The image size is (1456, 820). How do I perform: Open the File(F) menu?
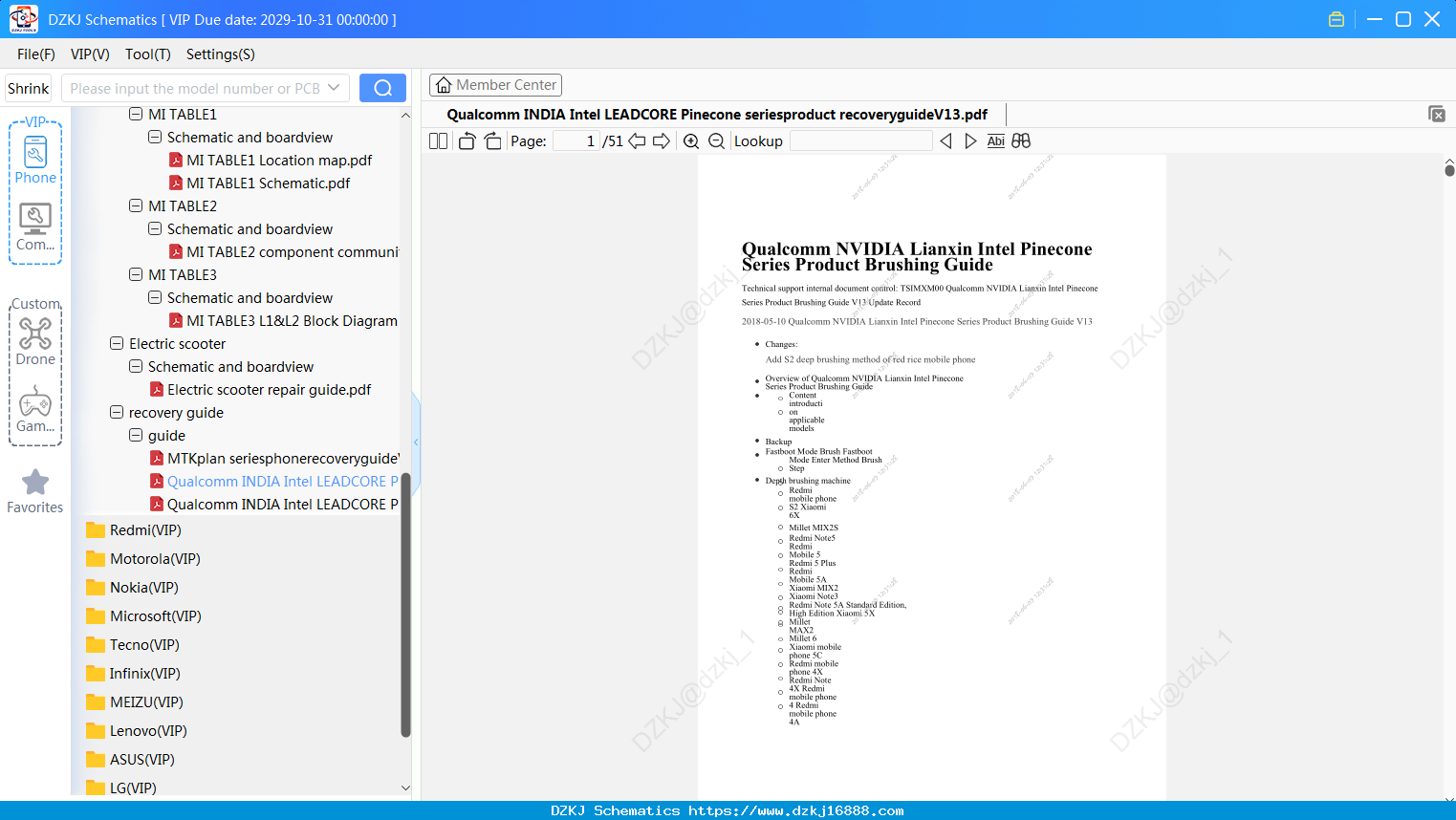[x=36, y=54]
